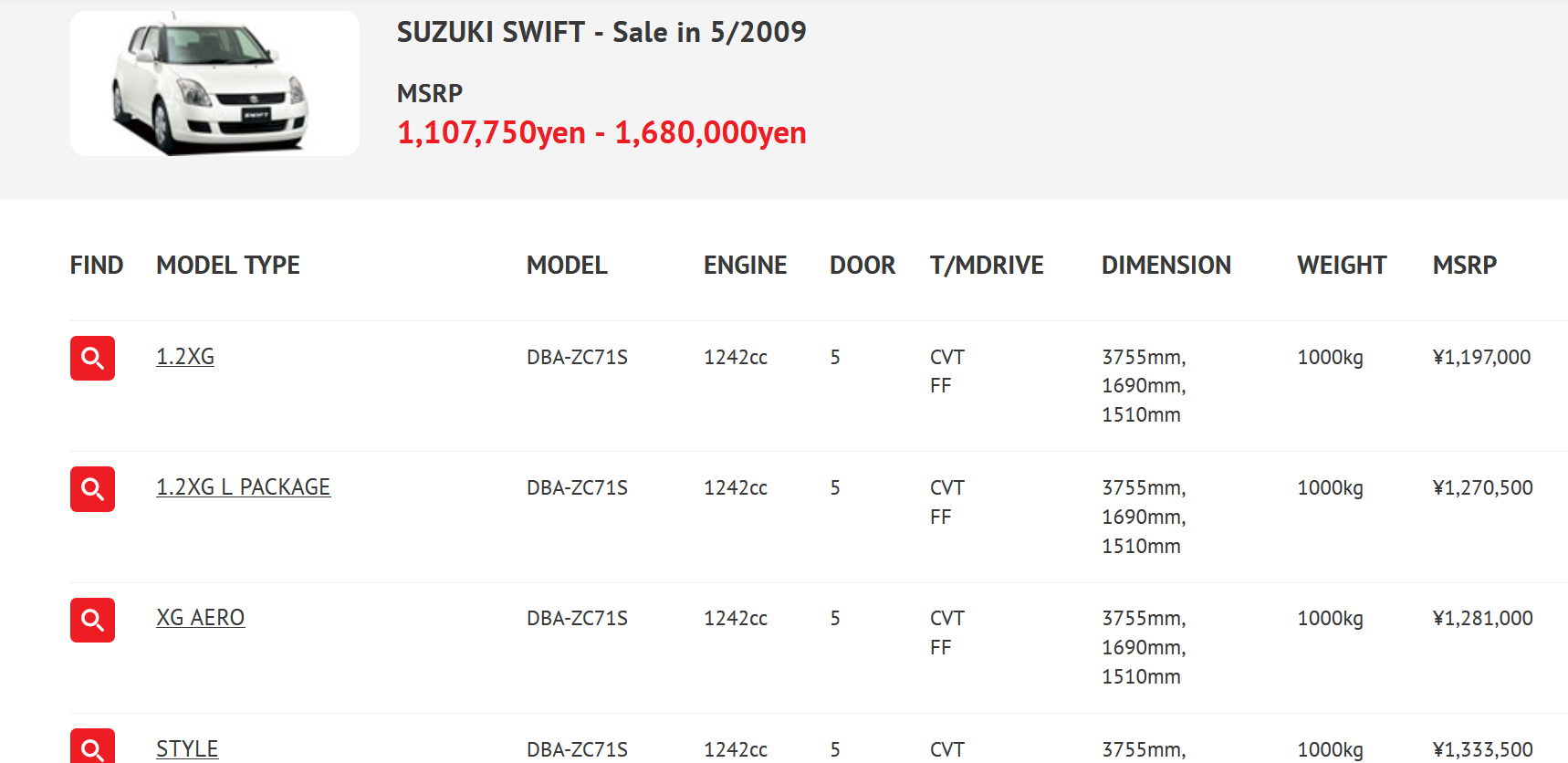Open the 1.2XG L PACKAGE link
The width and height of the screenshot is (1568, 763).
[243, 487]
